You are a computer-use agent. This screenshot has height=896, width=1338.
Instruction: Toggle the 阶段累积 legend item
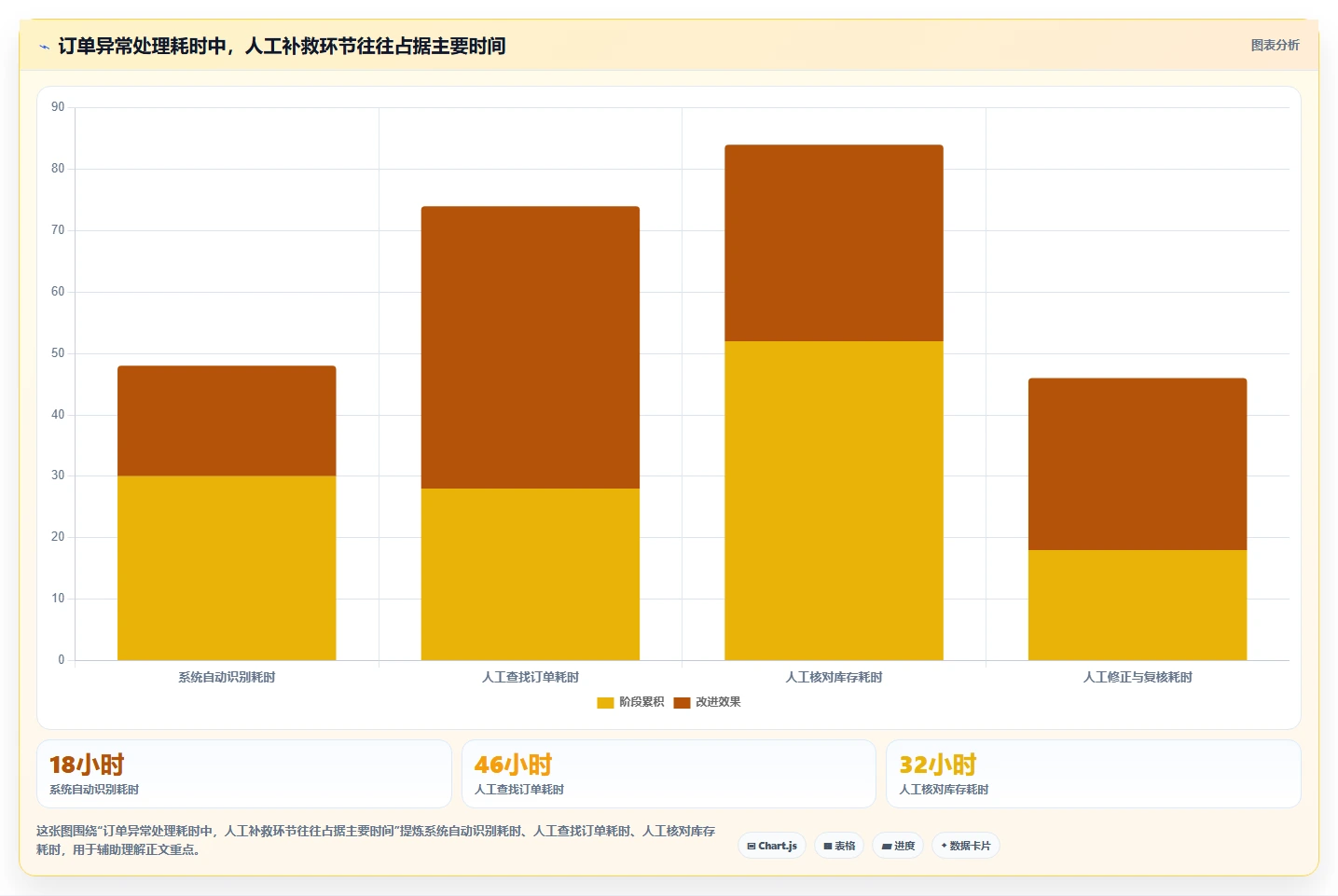click(x=631, y=702)
